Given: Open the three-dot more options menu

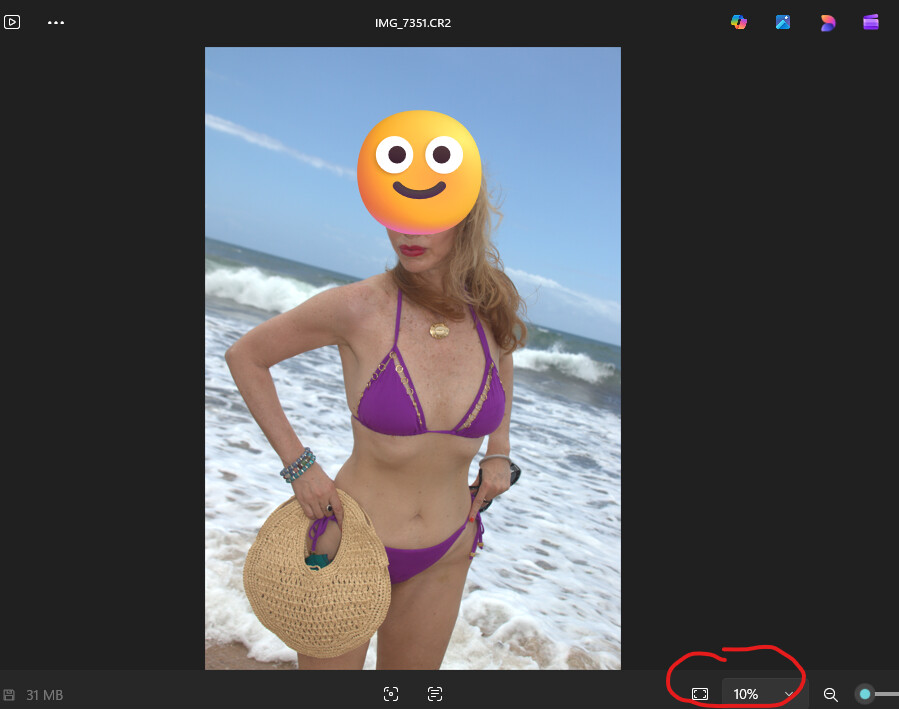Looking at the screenshot, I should point(56,22).
